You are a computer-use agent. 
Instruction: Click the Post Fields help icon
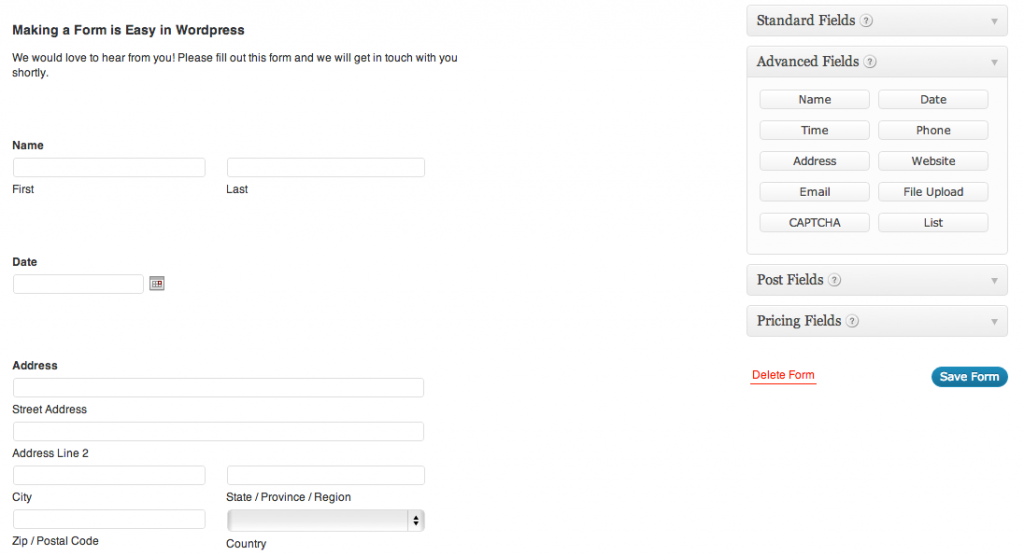pyautogui.click(x=835, y=280)
